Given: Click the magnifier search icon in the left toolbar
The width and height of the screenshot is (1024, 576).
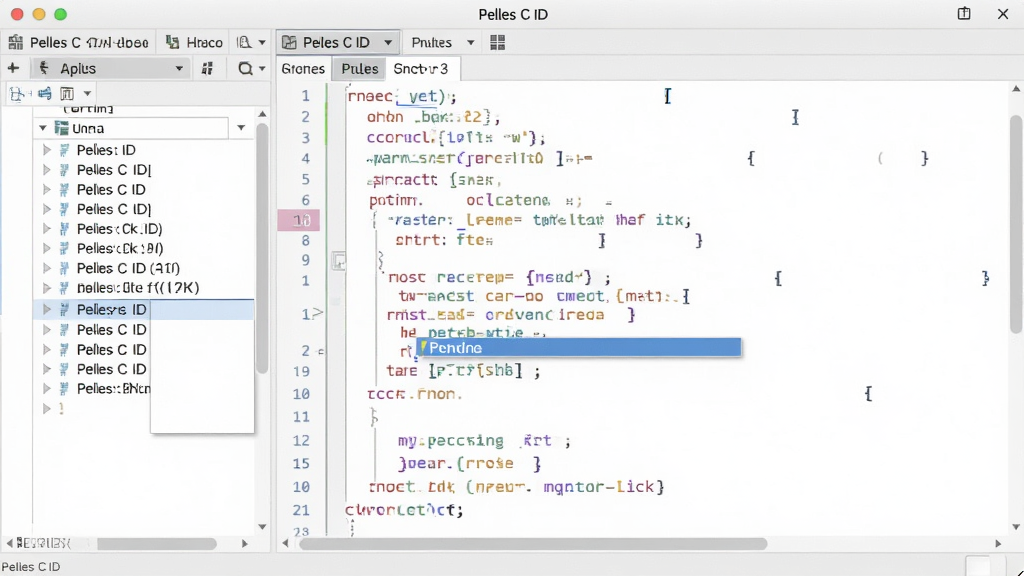Looking at the screenshot, I should point(245,69).
